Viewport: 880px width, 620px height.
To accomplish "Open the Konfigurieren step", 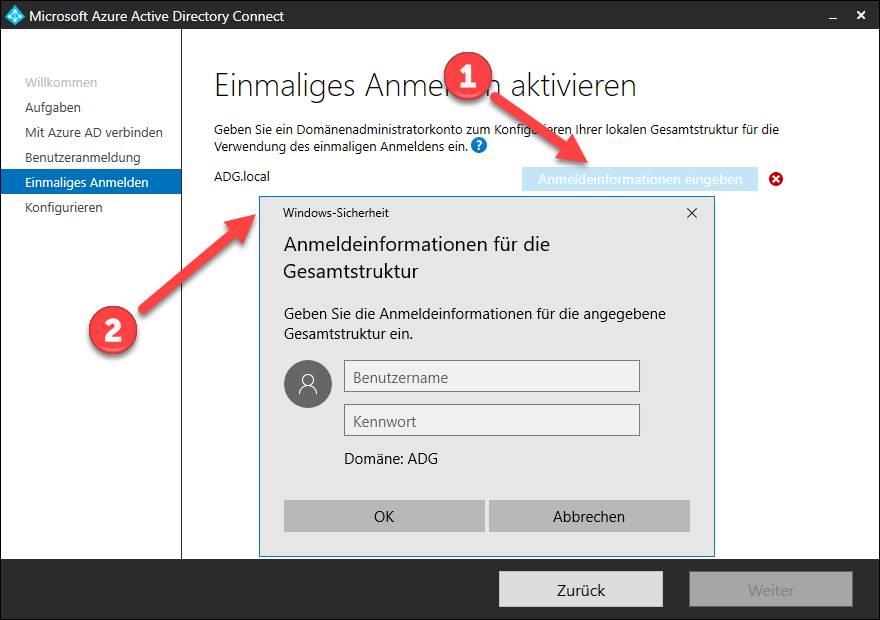I will pyautogui.click(x=64, y=208).
